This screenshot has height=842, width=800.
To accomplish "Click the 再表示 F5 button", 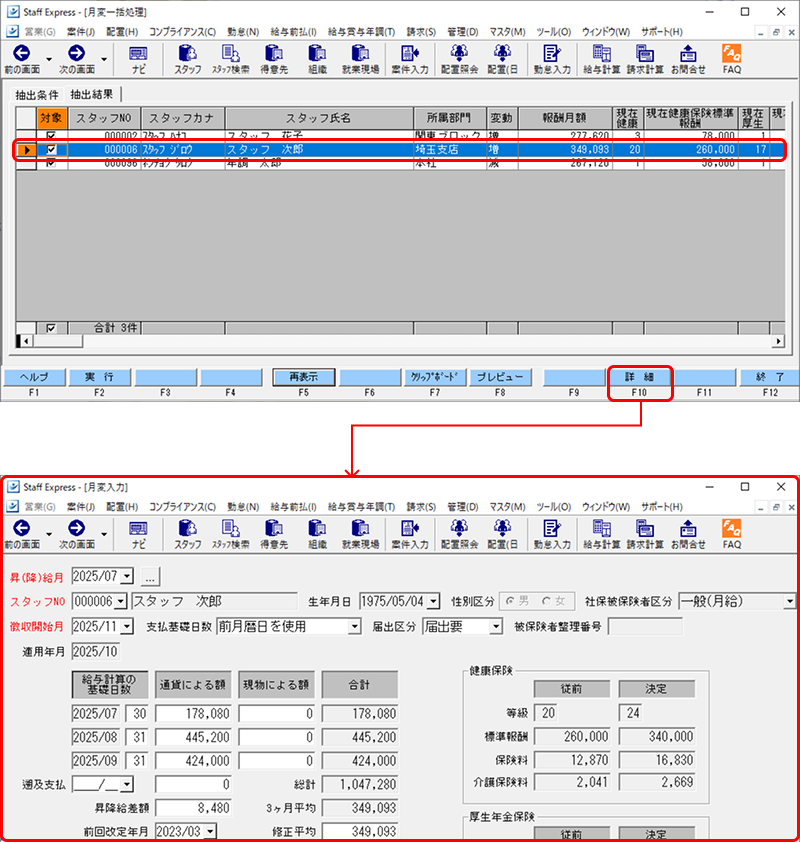I will tap(304, 378).
